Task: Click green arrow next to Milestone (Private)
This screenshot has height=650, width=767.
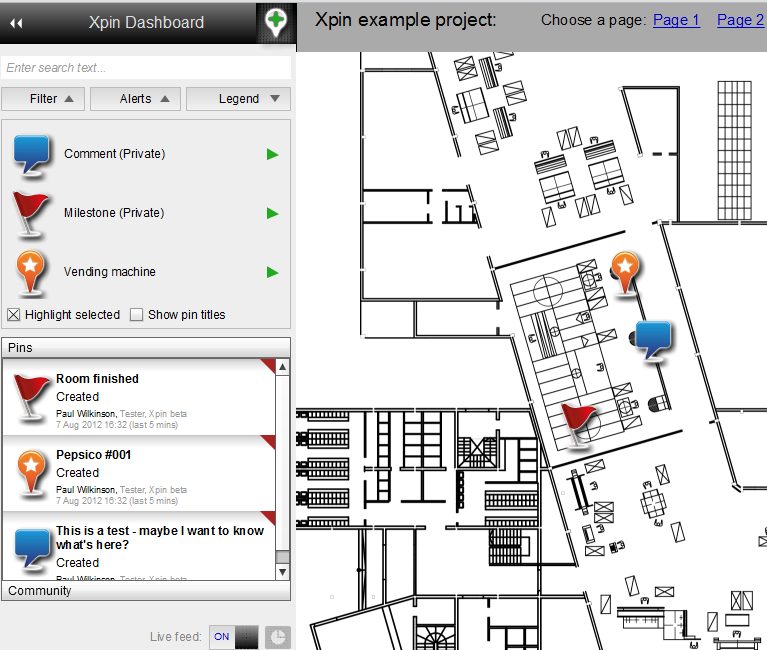Action: [x=272, y=213]
